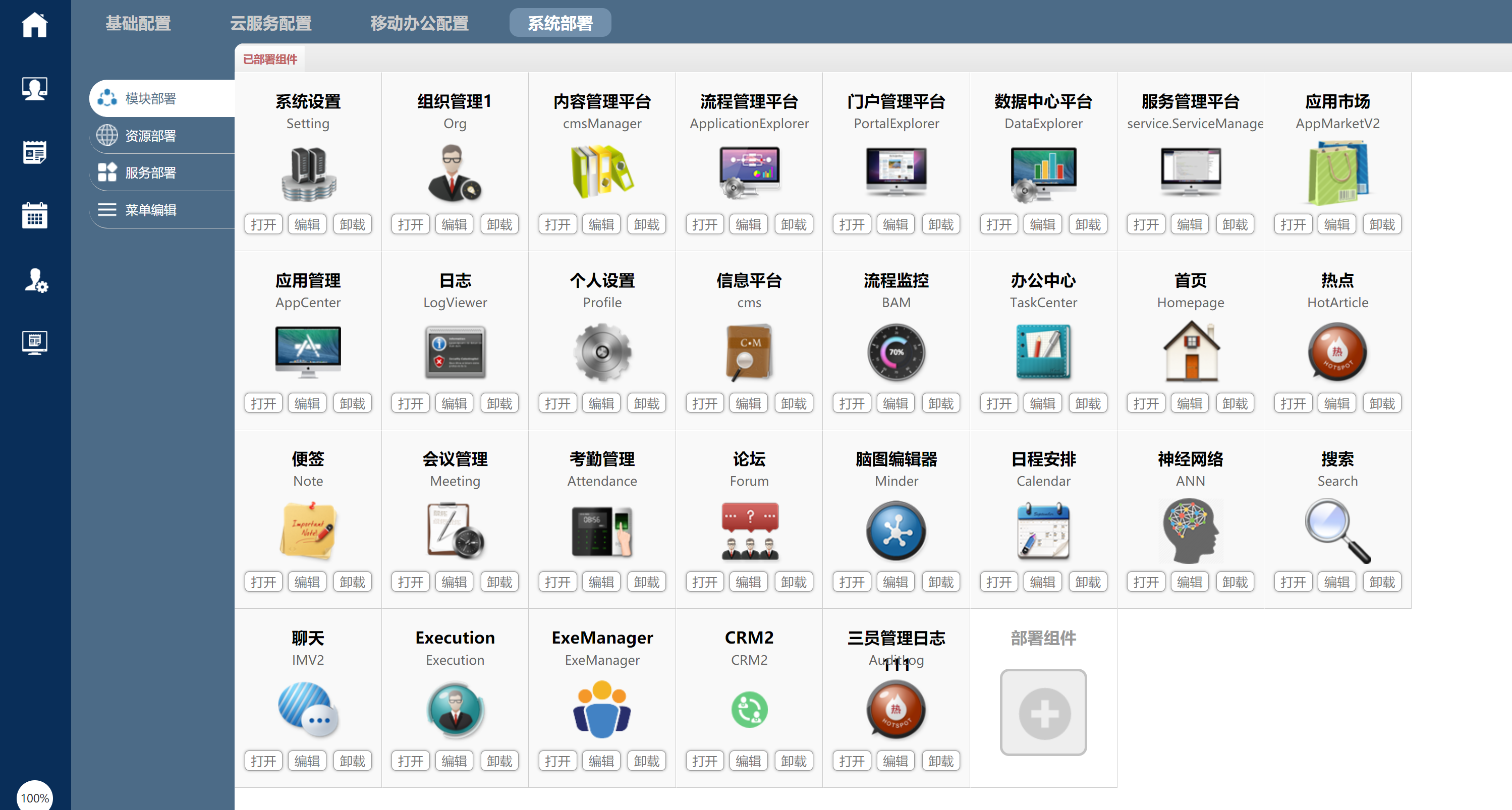
Task: Click the plus tile to deploy component
Action: tap(1043, 713)
